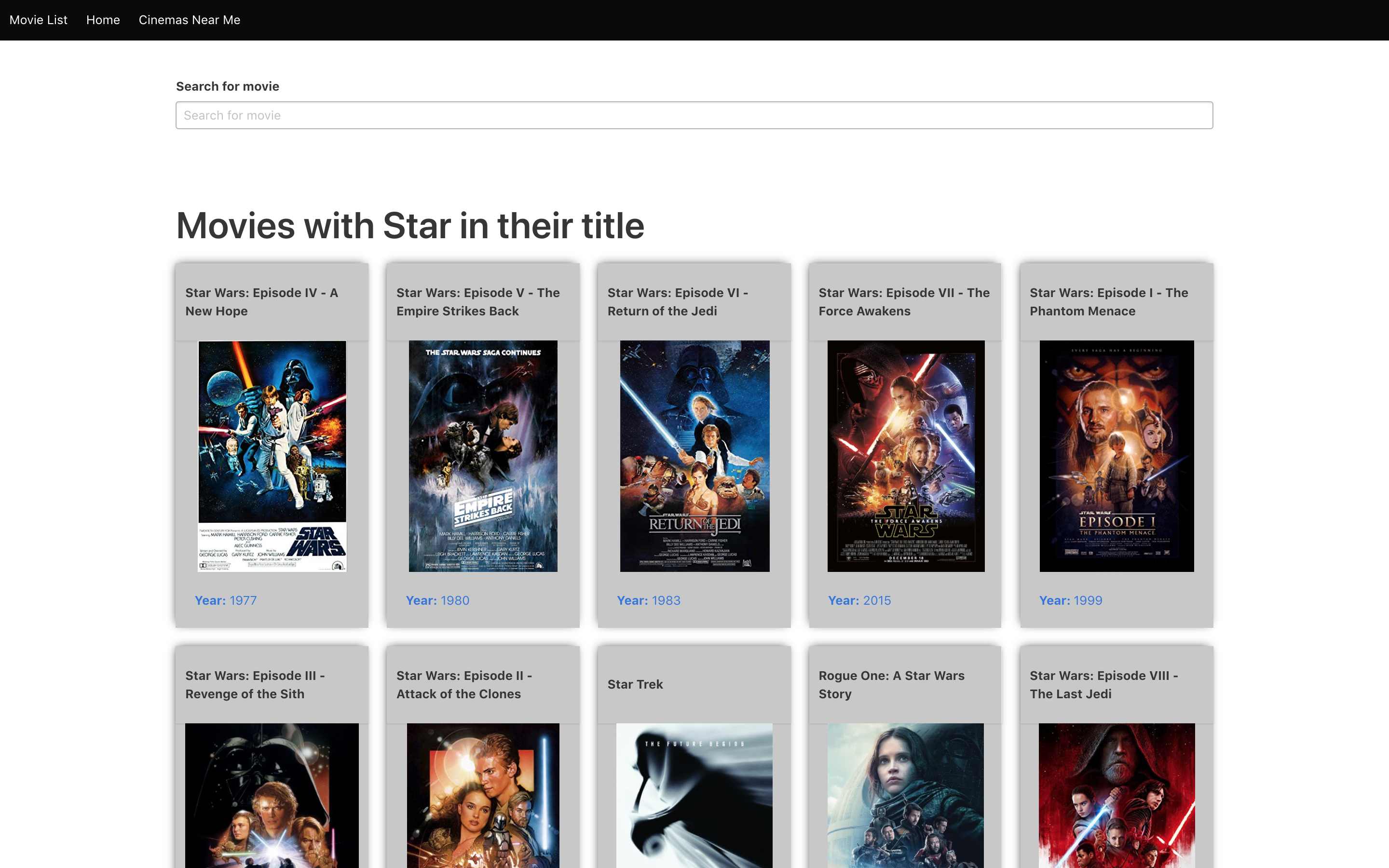Select the Star Trek card title
Screen dimensions: 1389x868
635,684
